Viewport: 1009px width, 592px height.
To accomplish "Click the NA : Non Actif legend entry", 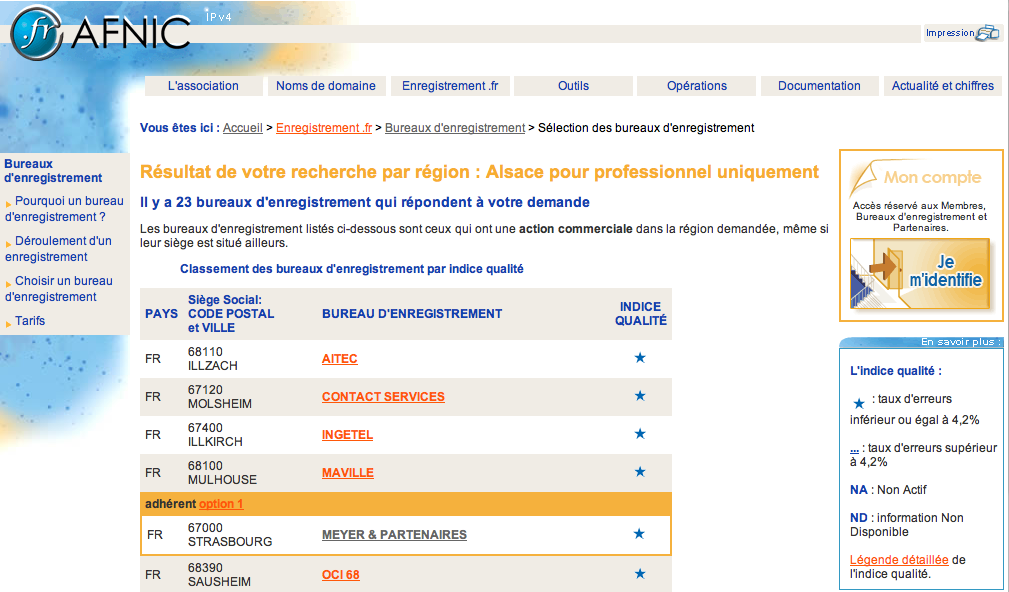I will [888, 490].
